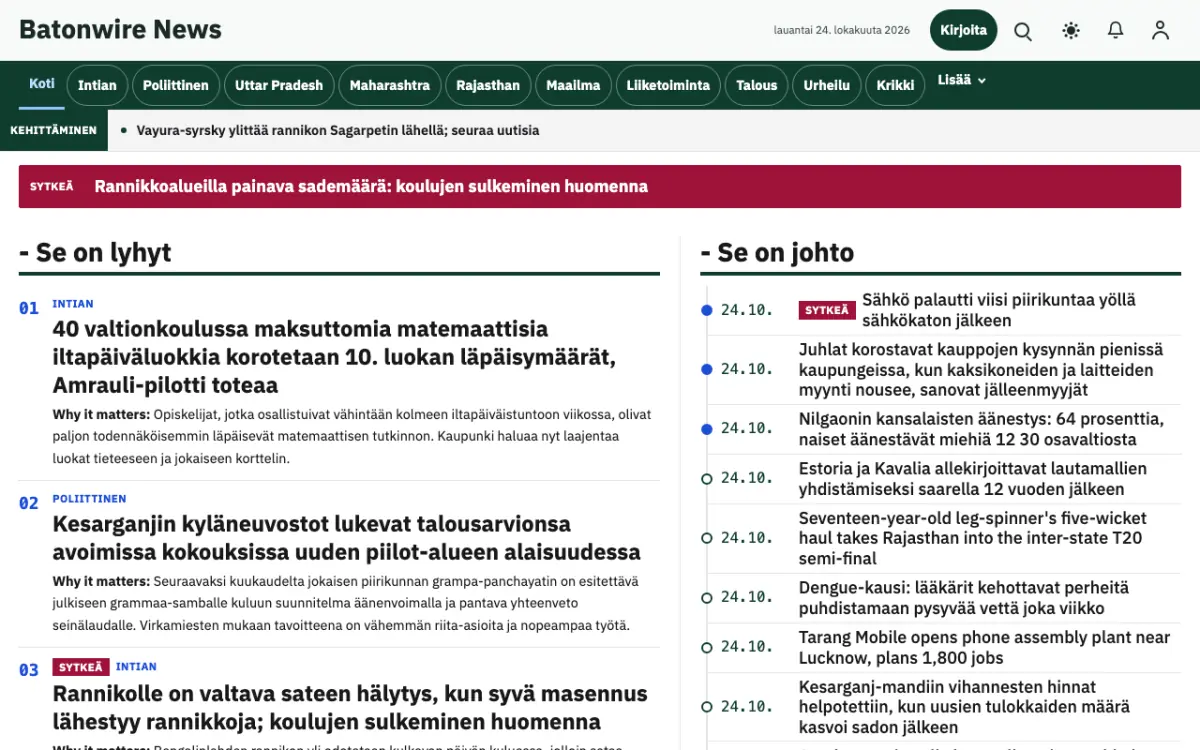Open the Maharashtra section
This screenshot has height=750, width=1200.
(x=390, y=85)
